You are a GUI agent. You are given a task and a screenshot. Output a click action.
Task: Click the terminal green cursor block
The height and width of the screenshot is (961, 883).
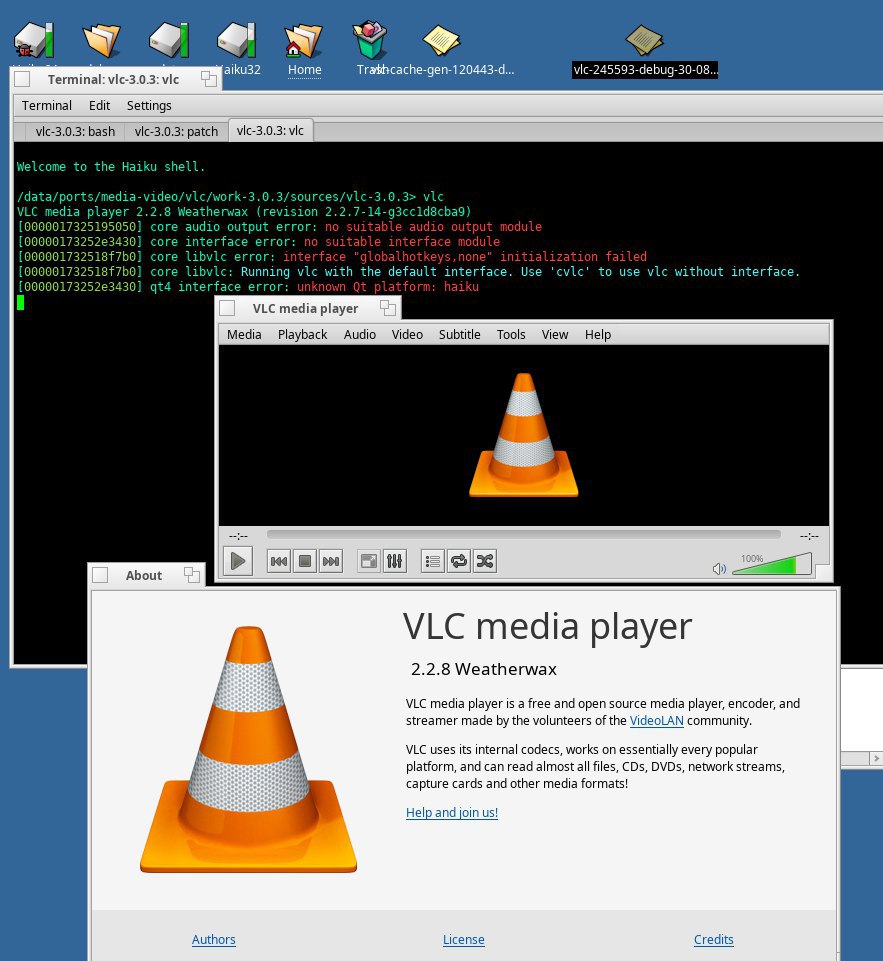click(20, 302)
